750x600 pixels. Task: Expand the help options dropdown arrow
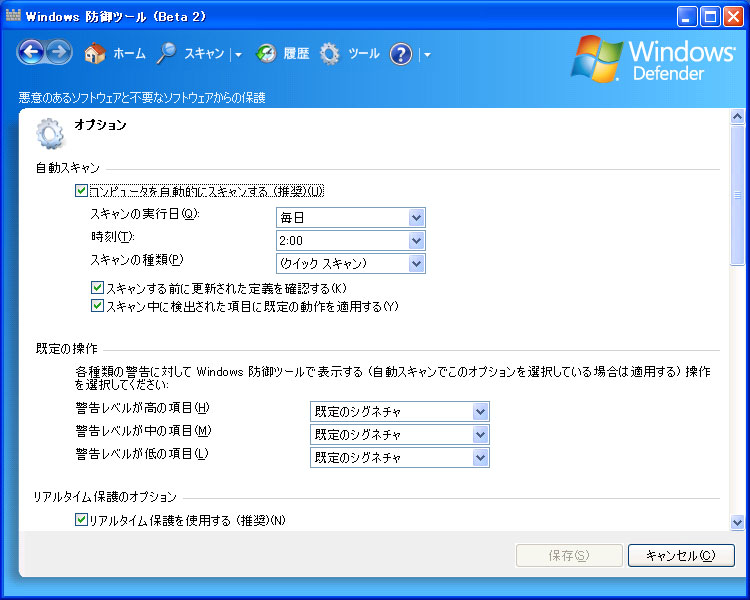(427, 55)
